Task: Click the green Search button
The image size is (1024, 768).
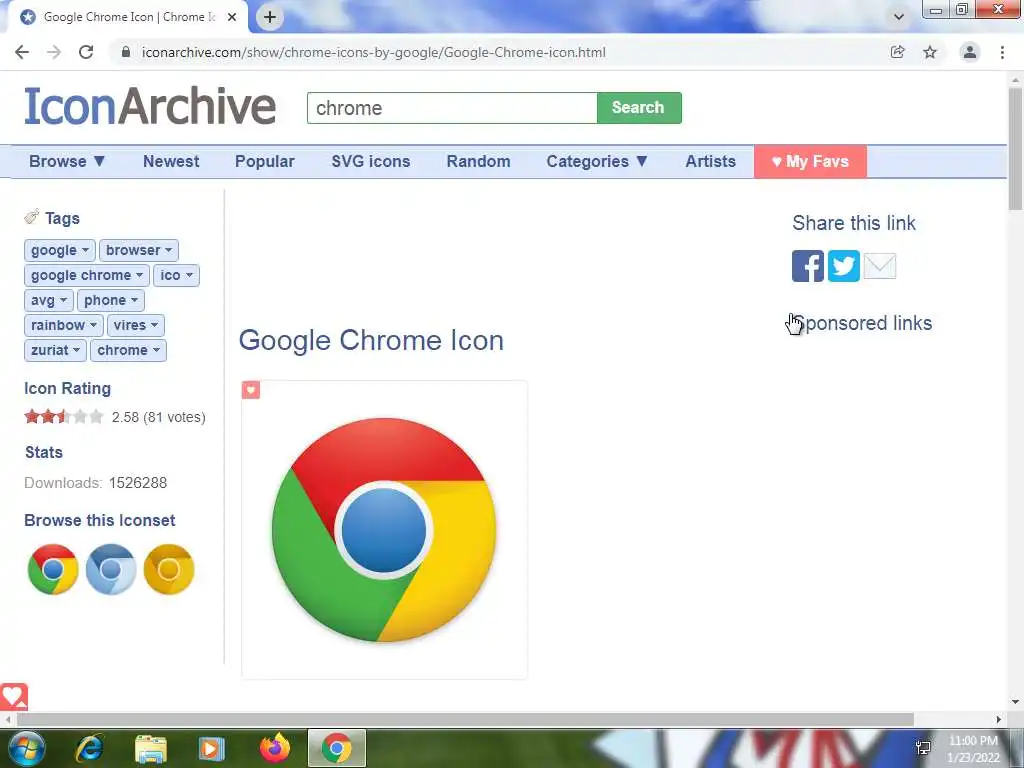Action: 639,108
